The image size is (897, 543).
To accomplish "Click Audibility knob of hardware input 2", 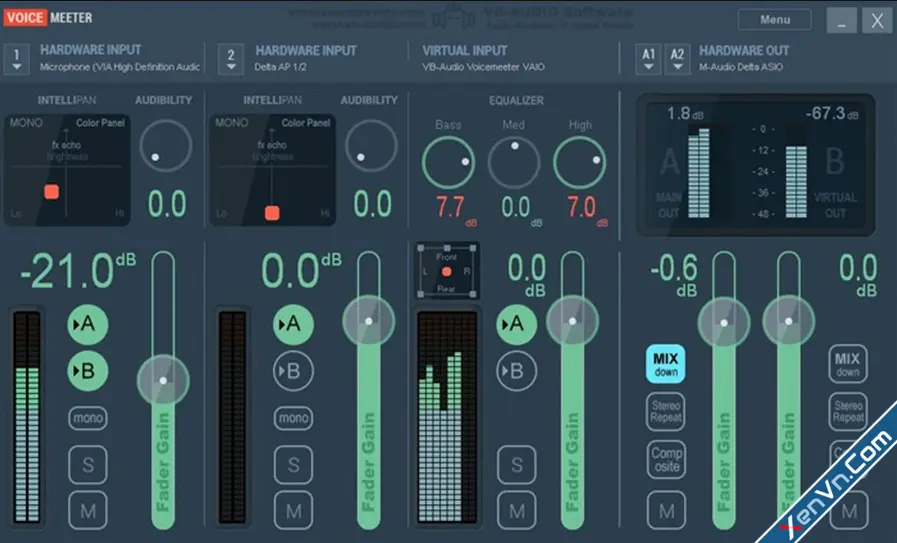I will [x=371, y=146].
